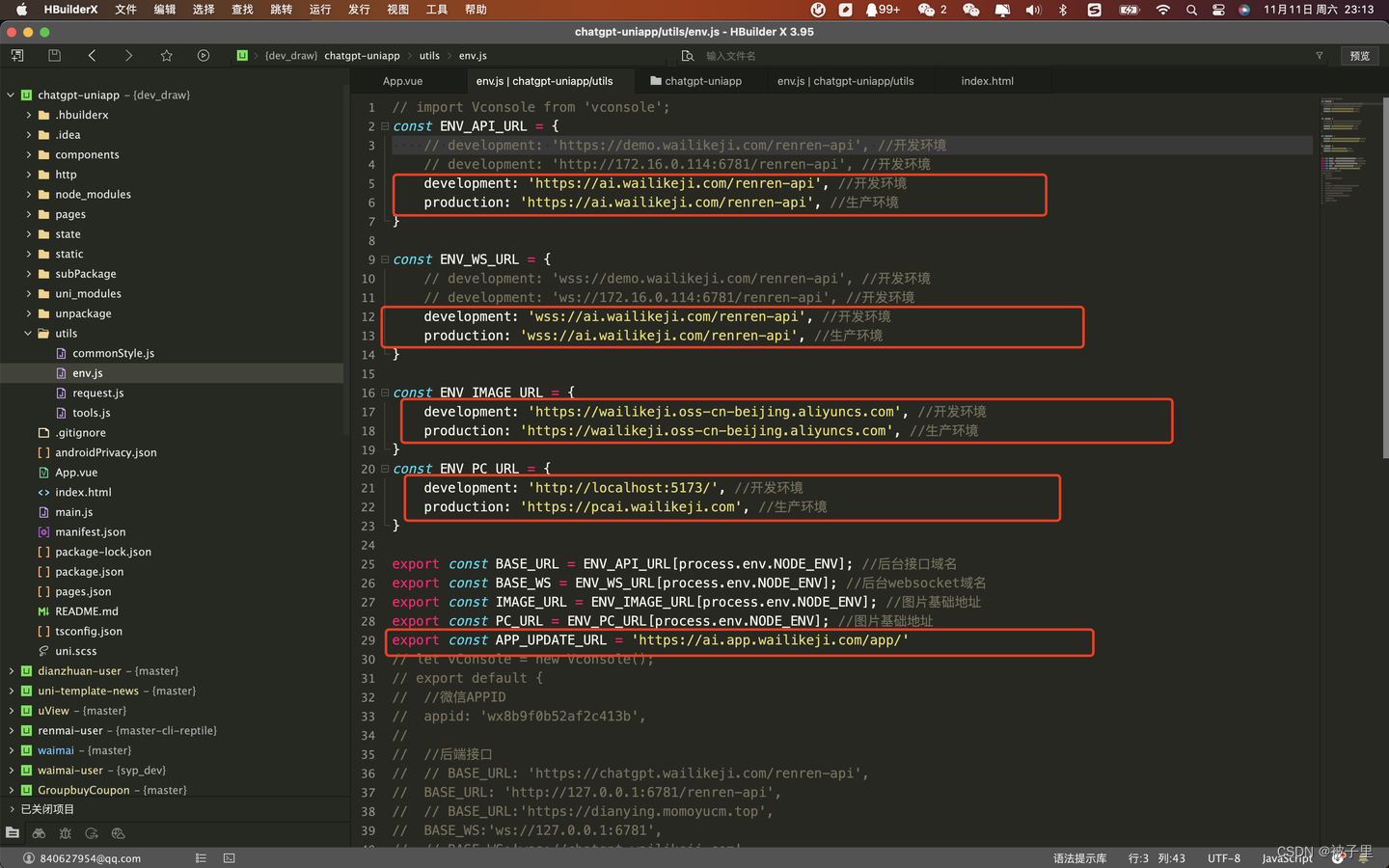Open pages.json in the file tree

(83, 592)
